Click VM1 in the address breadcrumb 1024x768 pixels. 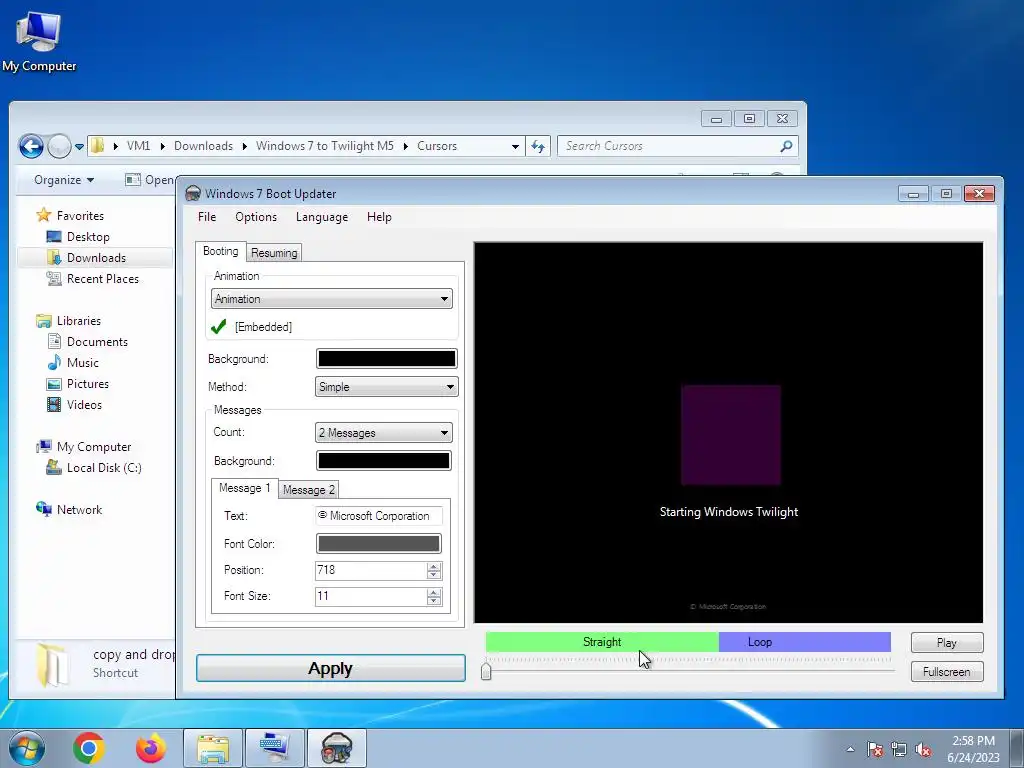138,146
